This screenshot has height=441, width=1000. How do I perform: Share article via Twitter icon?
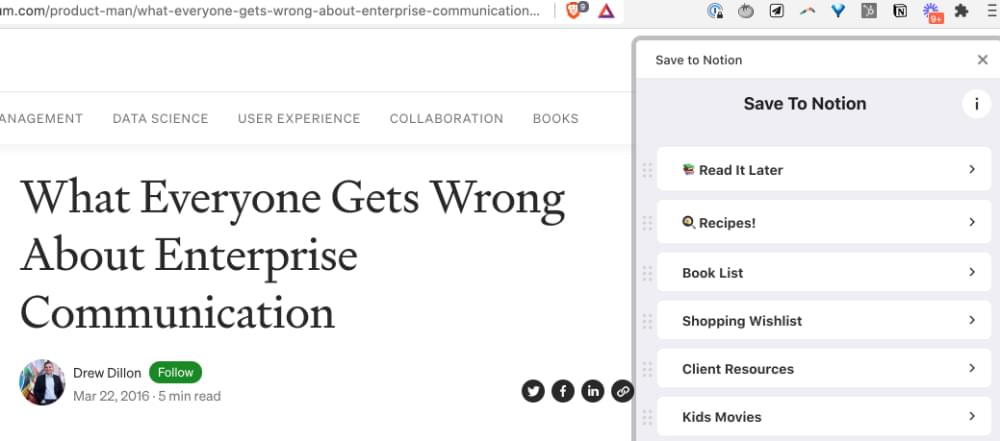[533, 391]
